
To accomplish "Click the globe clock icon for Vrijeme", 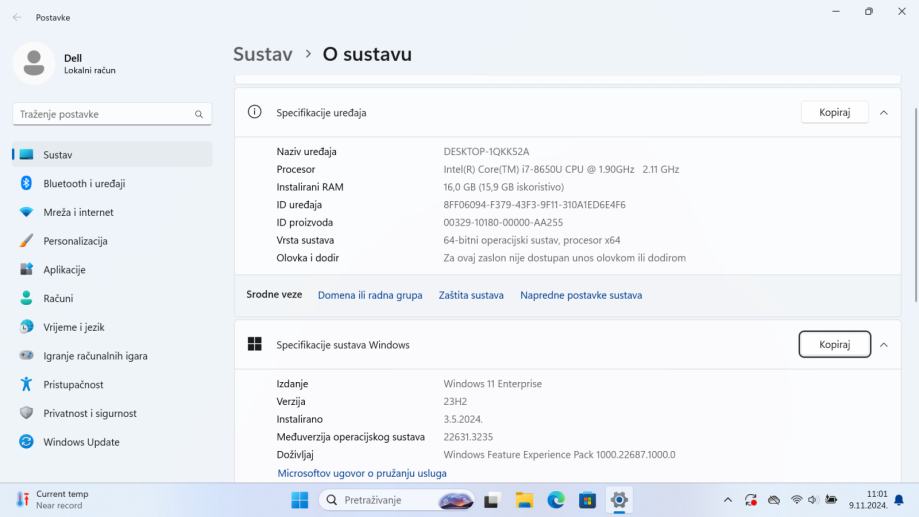I will pos(26,326).
